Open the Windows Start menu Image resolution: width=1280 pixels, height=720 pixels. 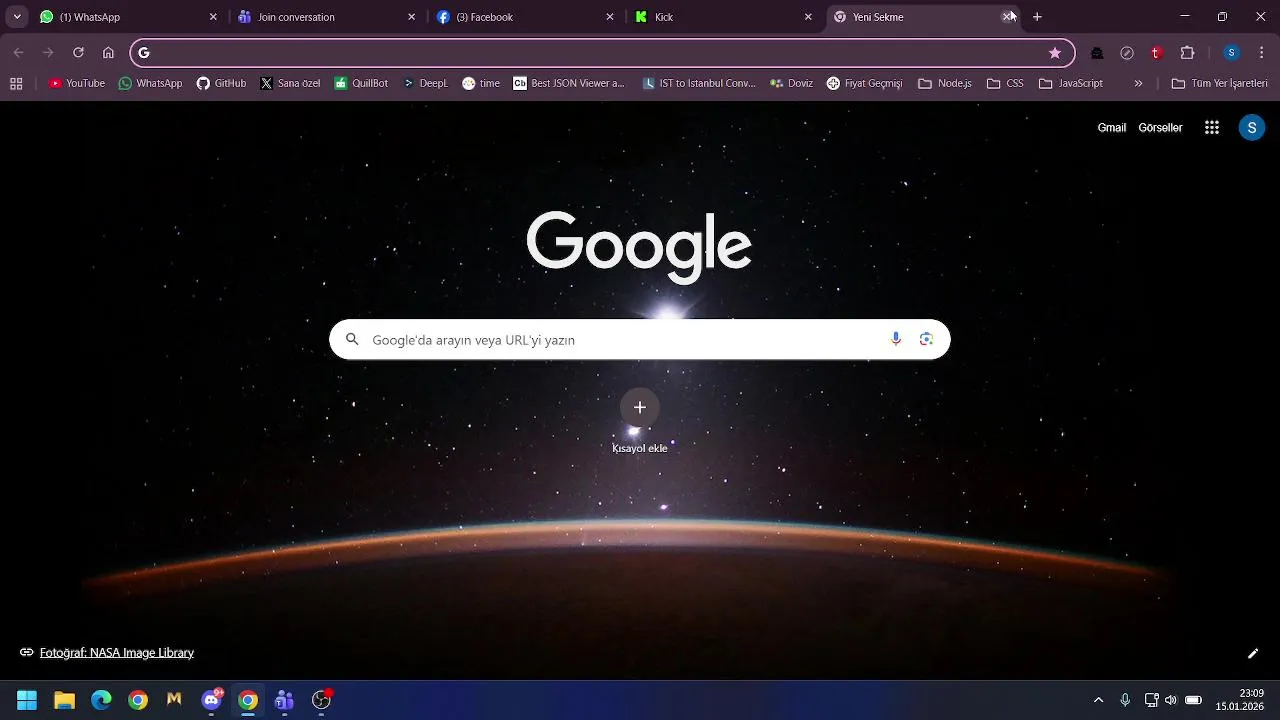tap(27, 700)
